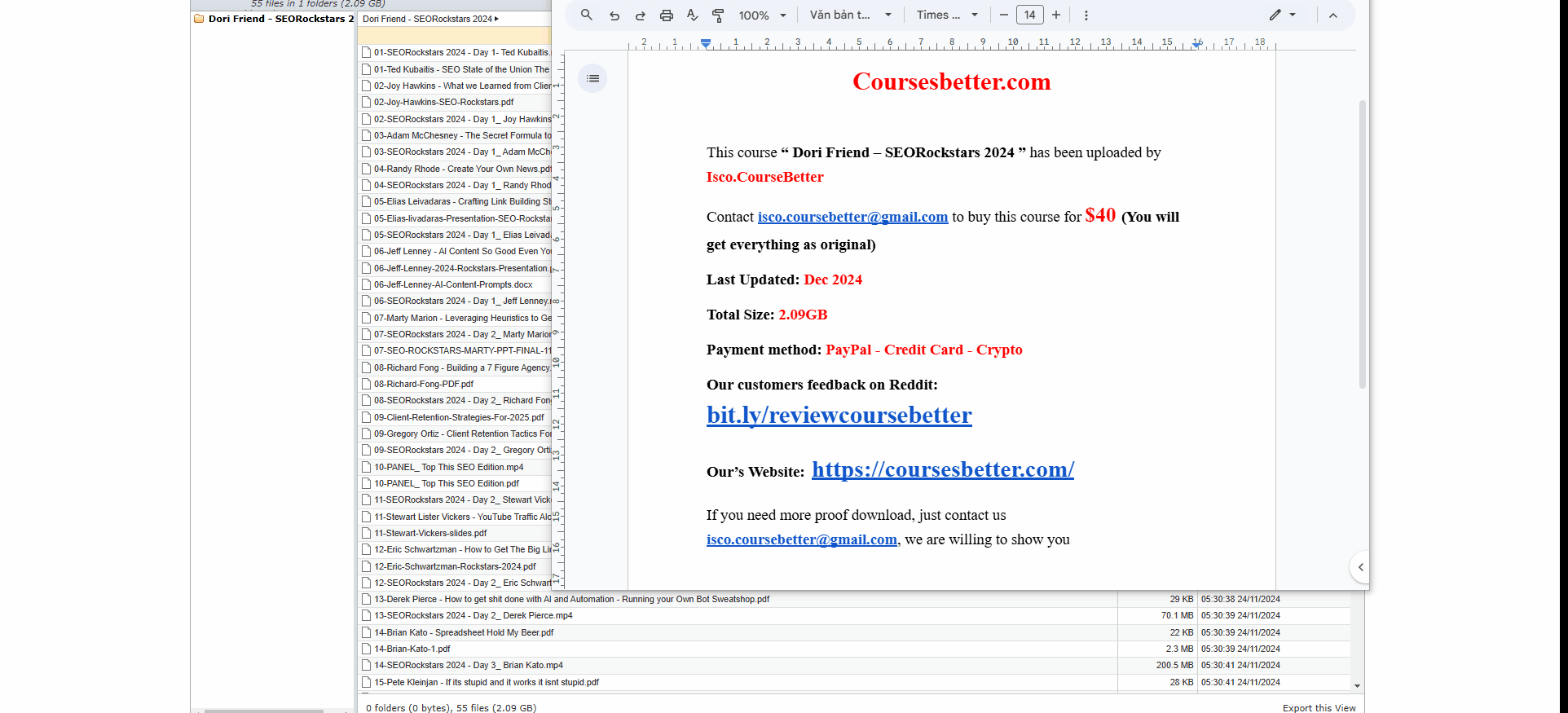Click the file icon of '01-SEORockstars 2024 - Day 1- Ted Kubaitis'
Image resolution: width=1568 pixels, height=713 pixels.
(x=367, y=52)
